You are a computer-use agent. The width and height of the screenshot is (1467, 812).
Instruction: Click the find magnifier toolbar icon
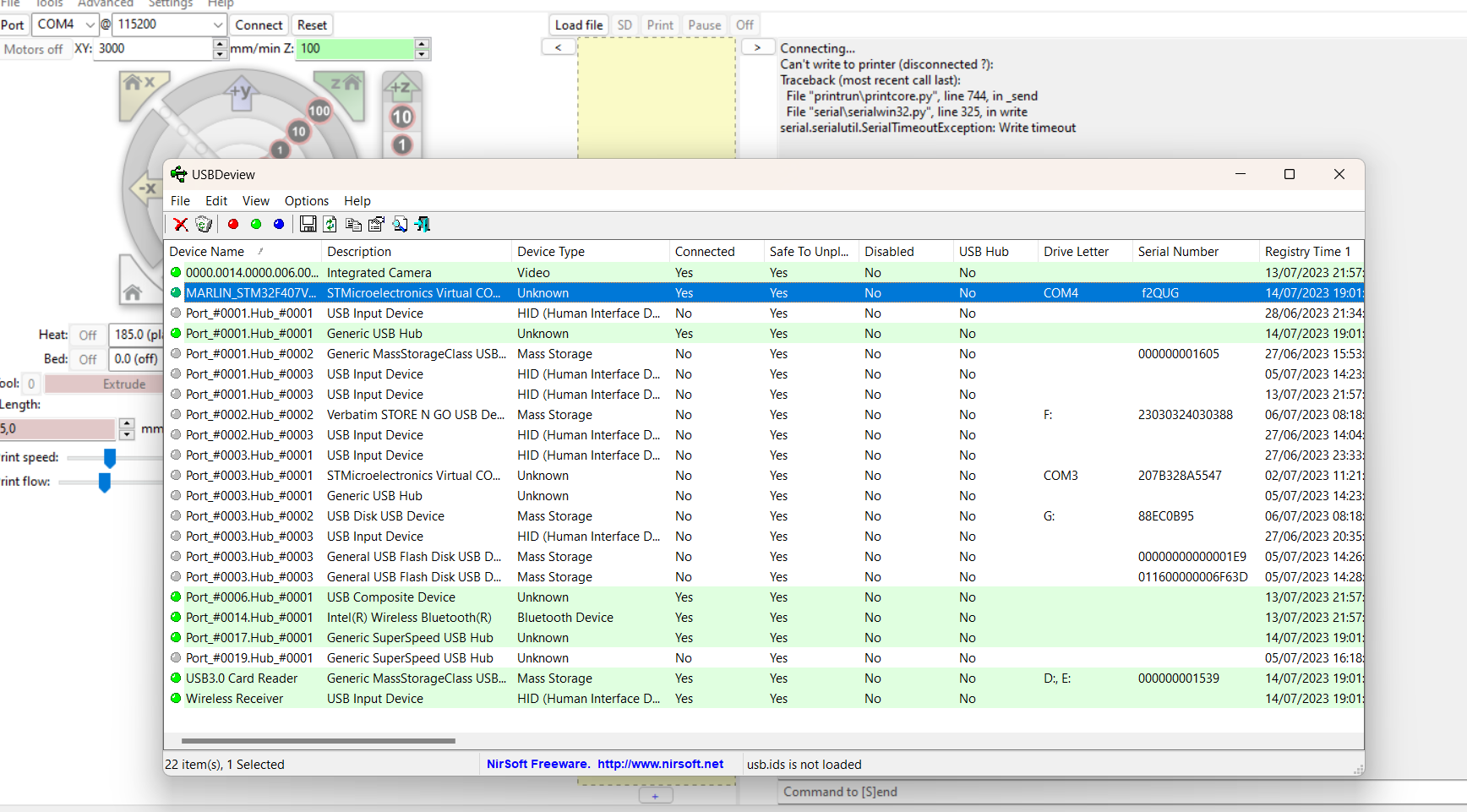tap(400, 224)
